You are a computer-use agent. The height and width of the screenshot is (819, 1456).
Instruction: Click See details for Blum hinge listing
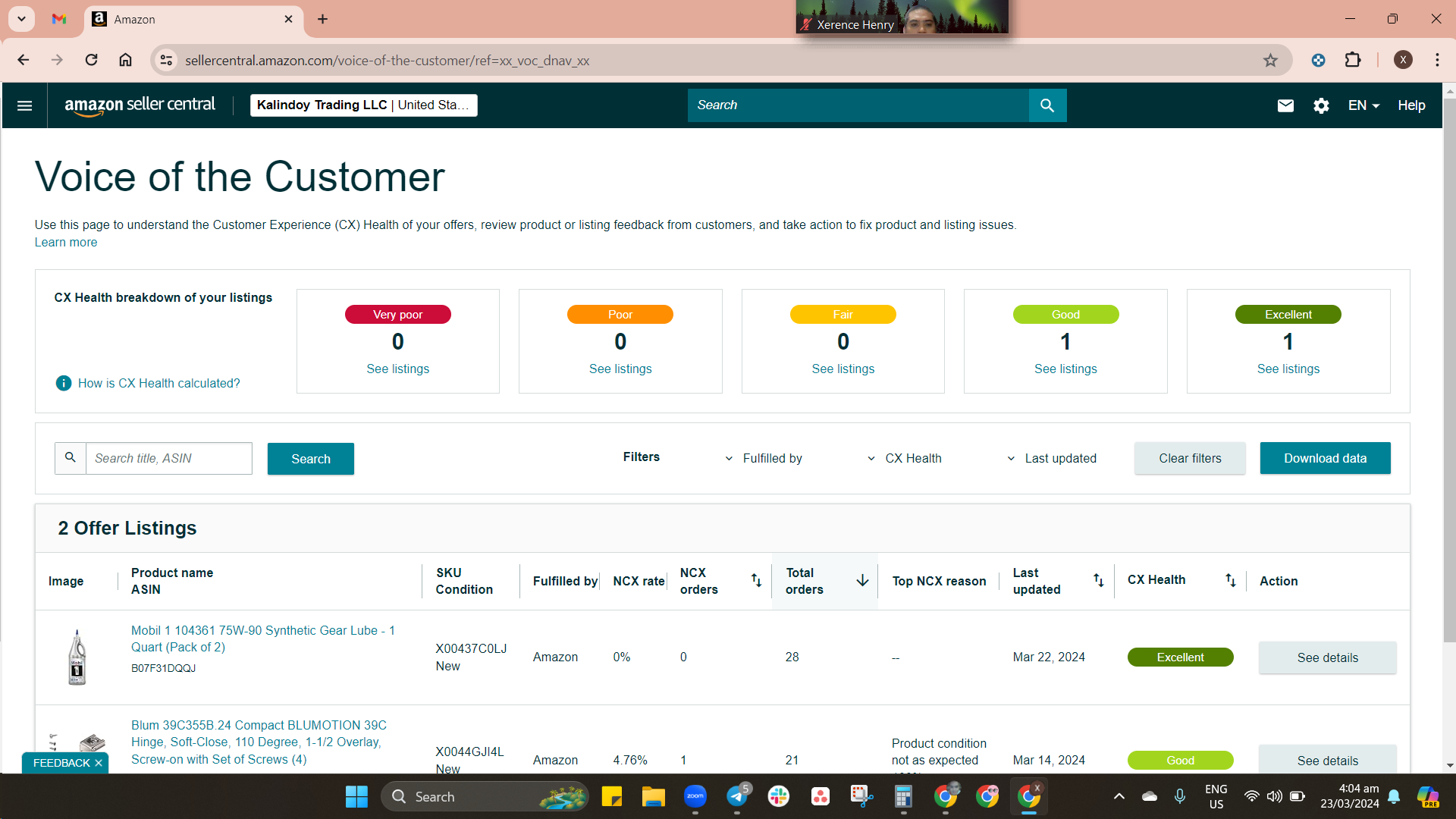(x=1327, y=760)
